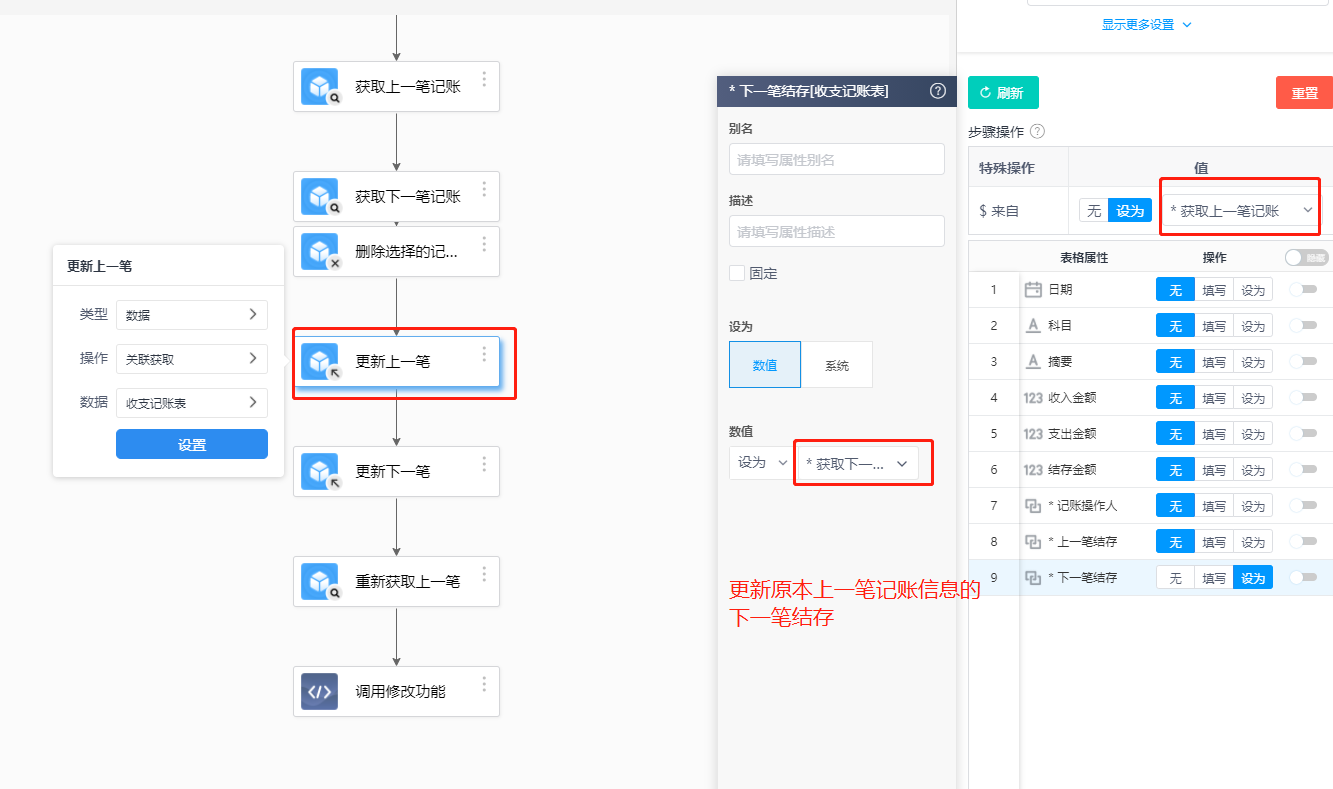This screenshot has width=1333, height=789.
Task: Choose 无 in the 下一笔结存 row
Action: click(x=1176, y=578)
